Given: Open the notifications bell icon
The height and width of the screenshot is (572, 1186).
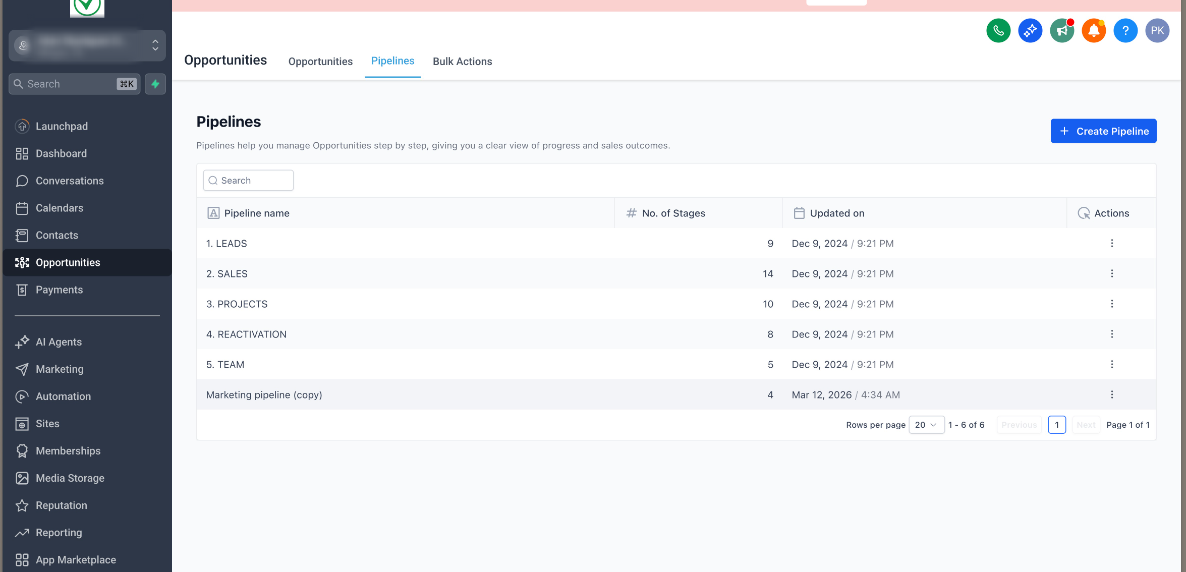Looking at the screenshot, I should point(1094,31).
